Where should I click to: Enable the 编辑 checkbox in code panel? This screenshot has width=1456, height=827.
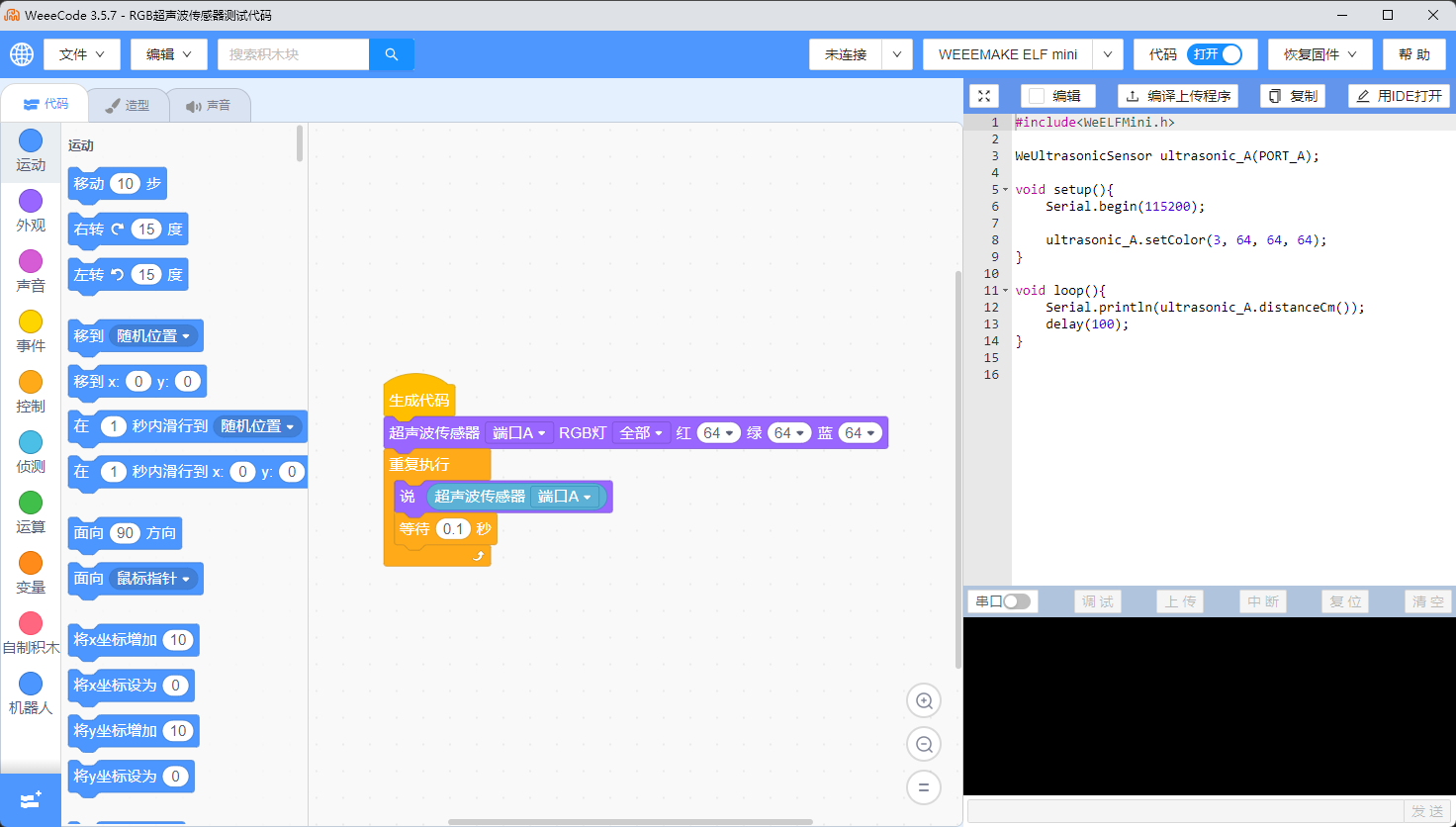point(1037,96)
